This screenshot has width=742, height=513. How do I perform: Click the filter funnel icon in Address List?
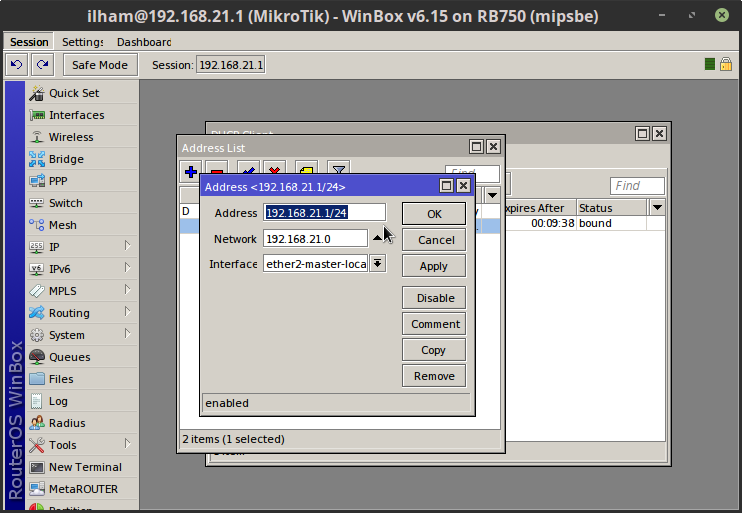338,170
